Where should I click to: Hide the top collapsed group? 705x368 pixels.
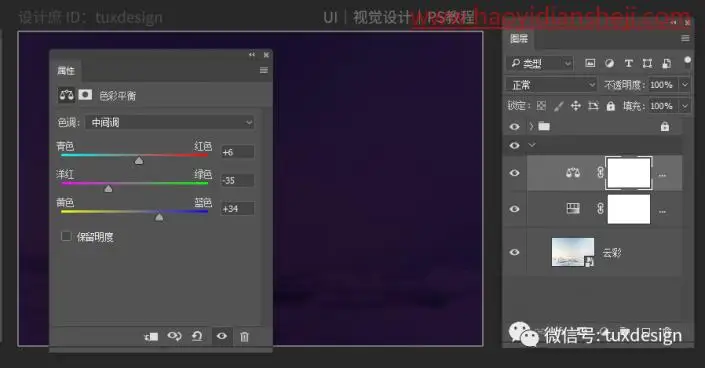pos(514,126)
